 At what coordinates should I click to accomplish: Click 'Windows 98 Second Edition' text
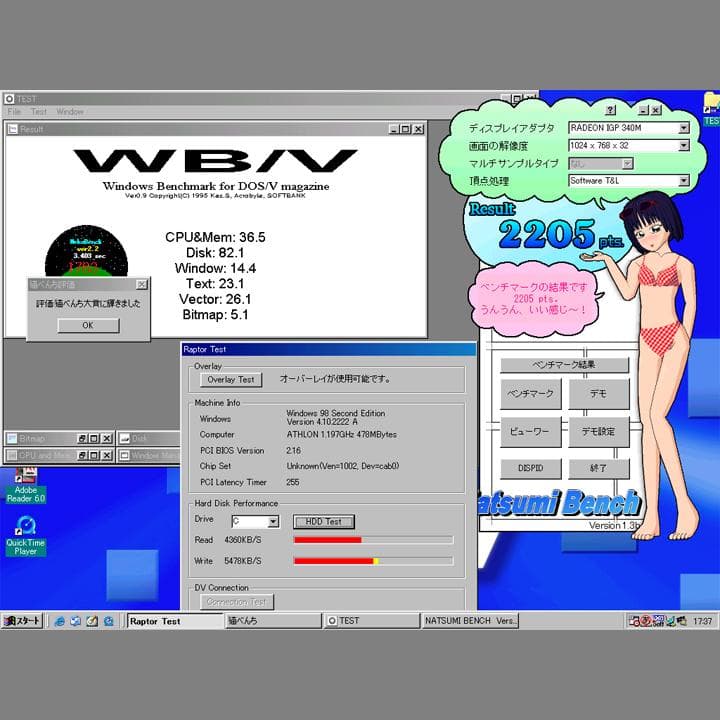(336, 413)
